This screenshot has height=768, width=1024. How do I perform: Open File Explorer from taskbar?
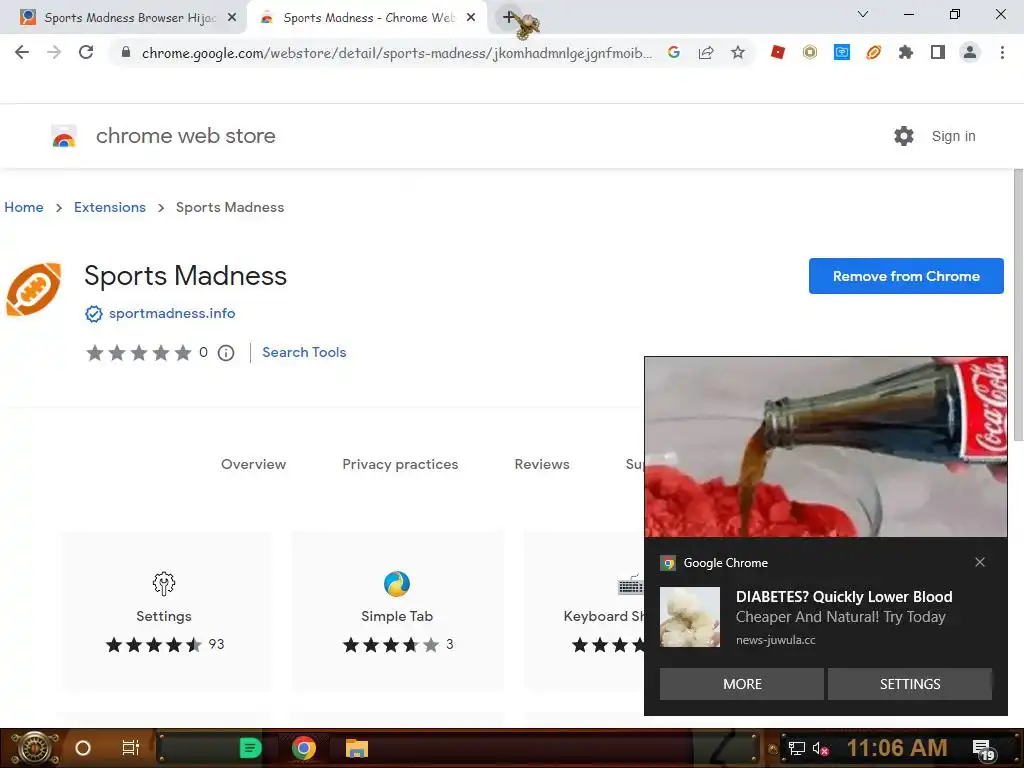pos(357,748)
